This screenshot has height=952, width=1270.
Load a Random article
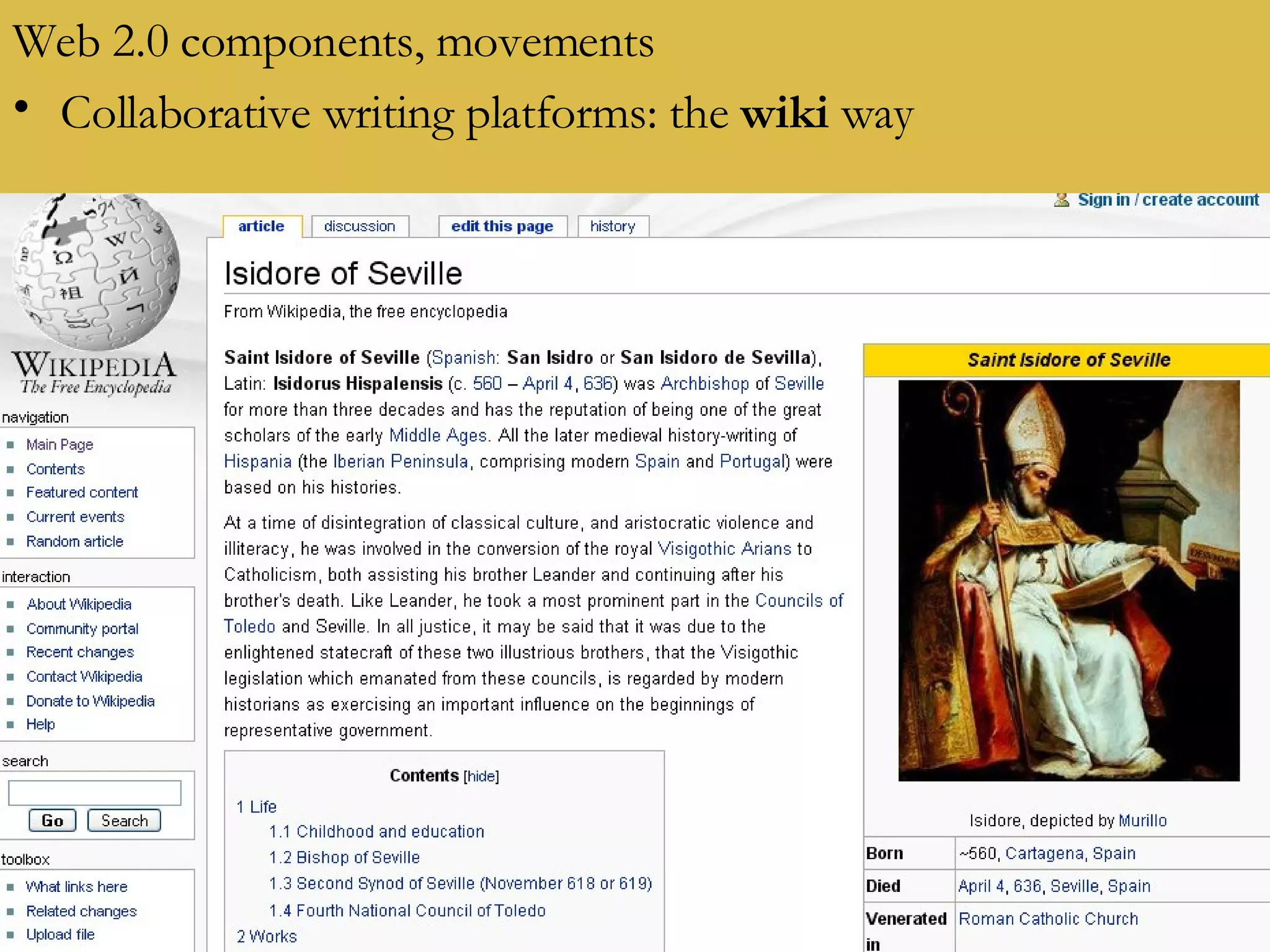click(x=74, y=541)
